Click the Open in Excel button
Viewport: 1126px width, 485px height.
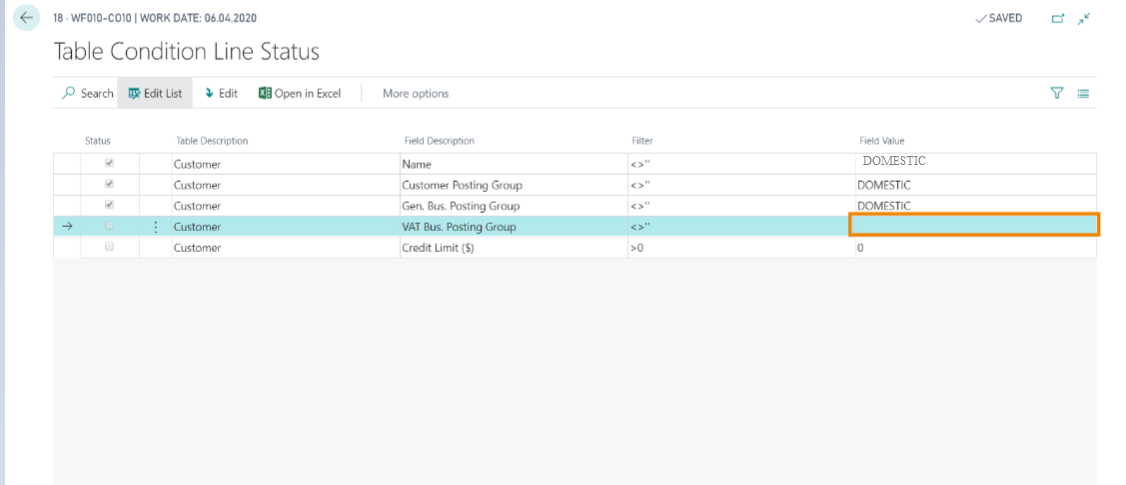(300, 93)
